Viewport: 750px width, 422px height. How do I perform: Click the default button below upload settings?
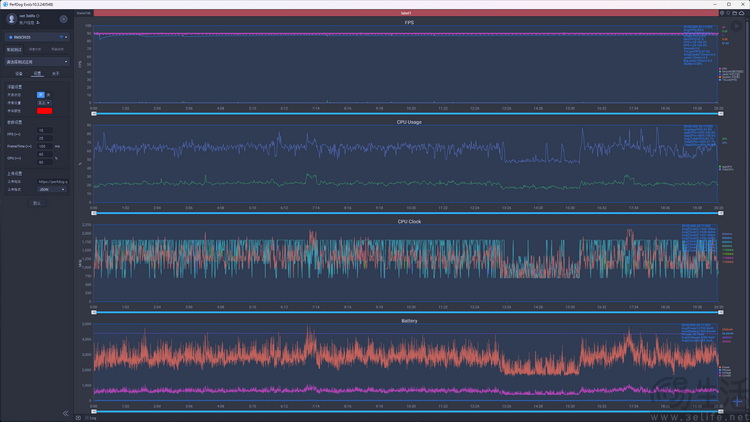pos(37,203)
